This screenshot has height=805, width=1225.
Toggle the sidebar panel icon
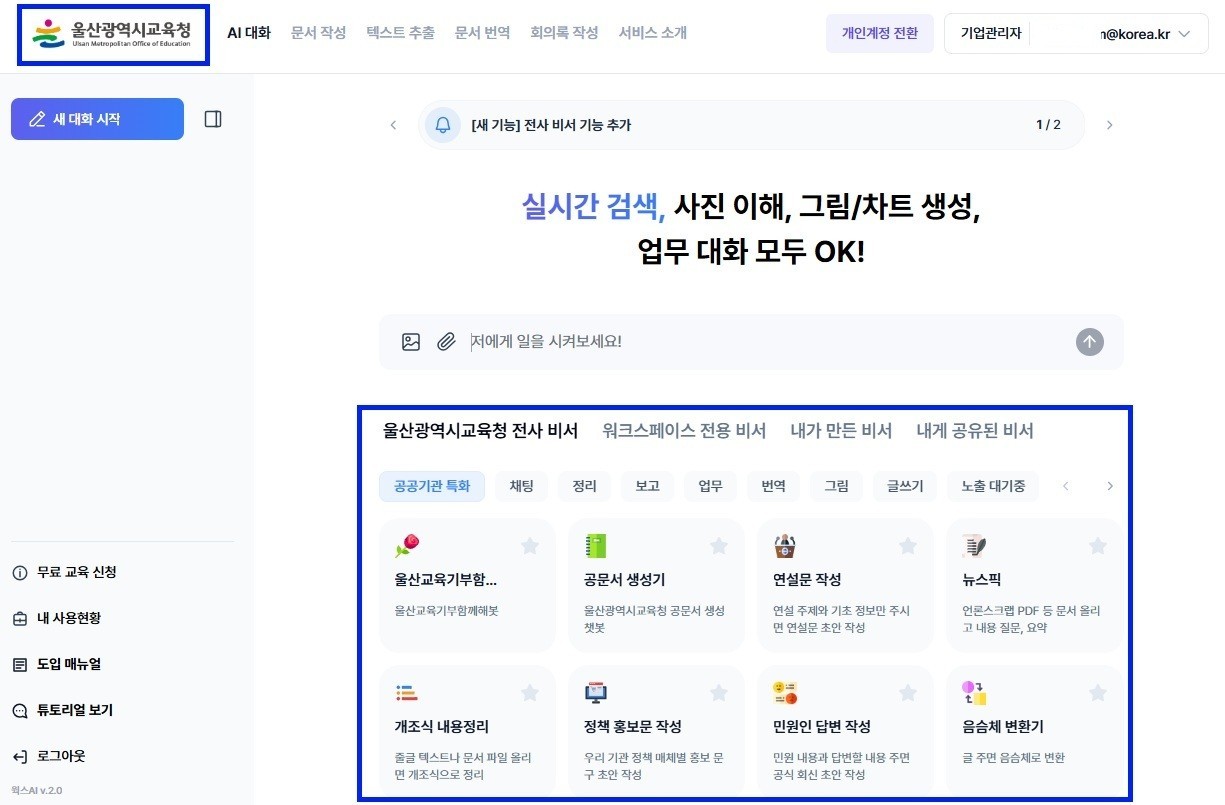pyautogui.click(x=213, y=119)
